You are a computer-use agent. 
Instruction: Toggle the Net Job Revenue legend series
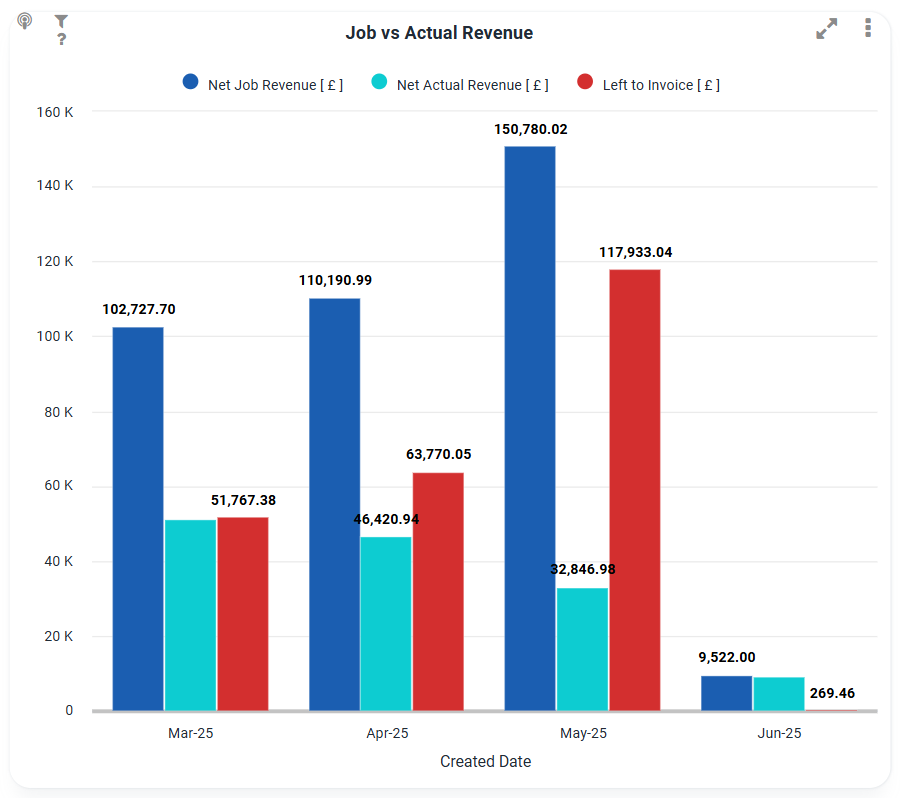tap(275, 85)
